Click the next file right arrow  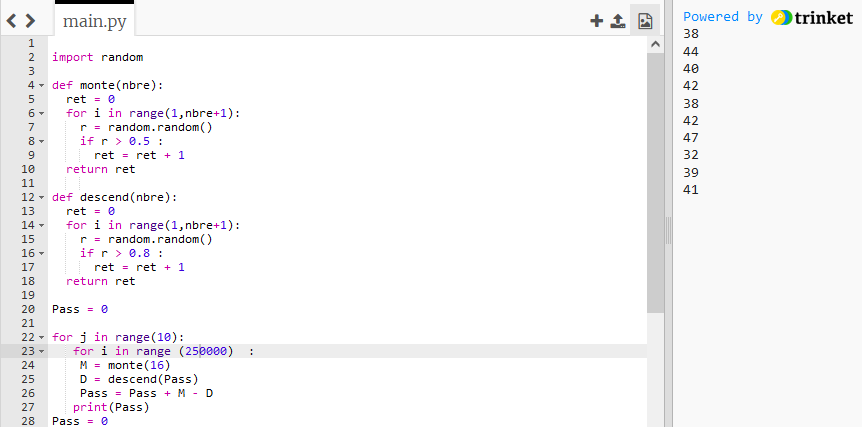(x=30, y=20)
